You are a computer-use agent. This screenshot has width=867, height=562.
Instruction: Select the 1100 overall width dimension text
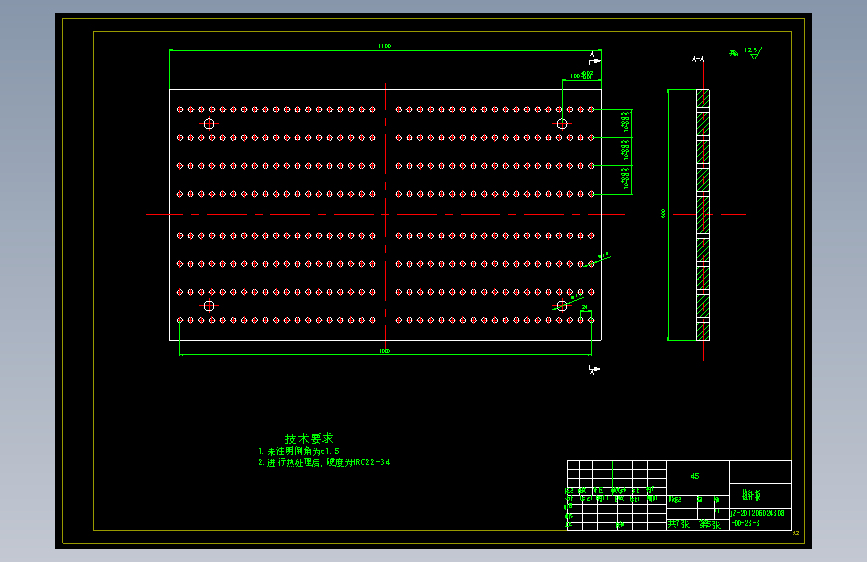(x=385, y=46)
